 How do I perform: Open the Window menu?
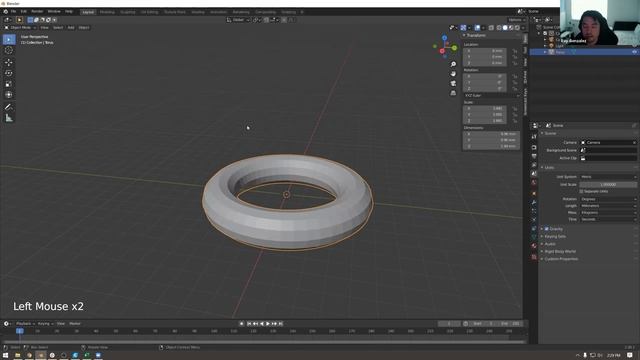pos(54,11)
